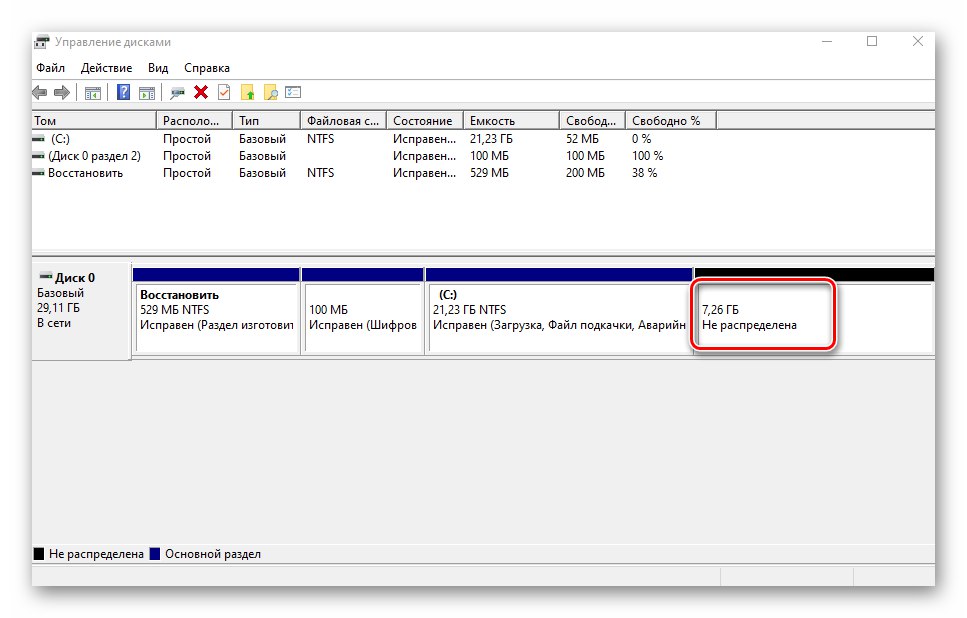Image resolution: width=967 pixels, height=618 pixels.
Task: Click black Не распределена legend swatch
Action: tap(39, 554)
